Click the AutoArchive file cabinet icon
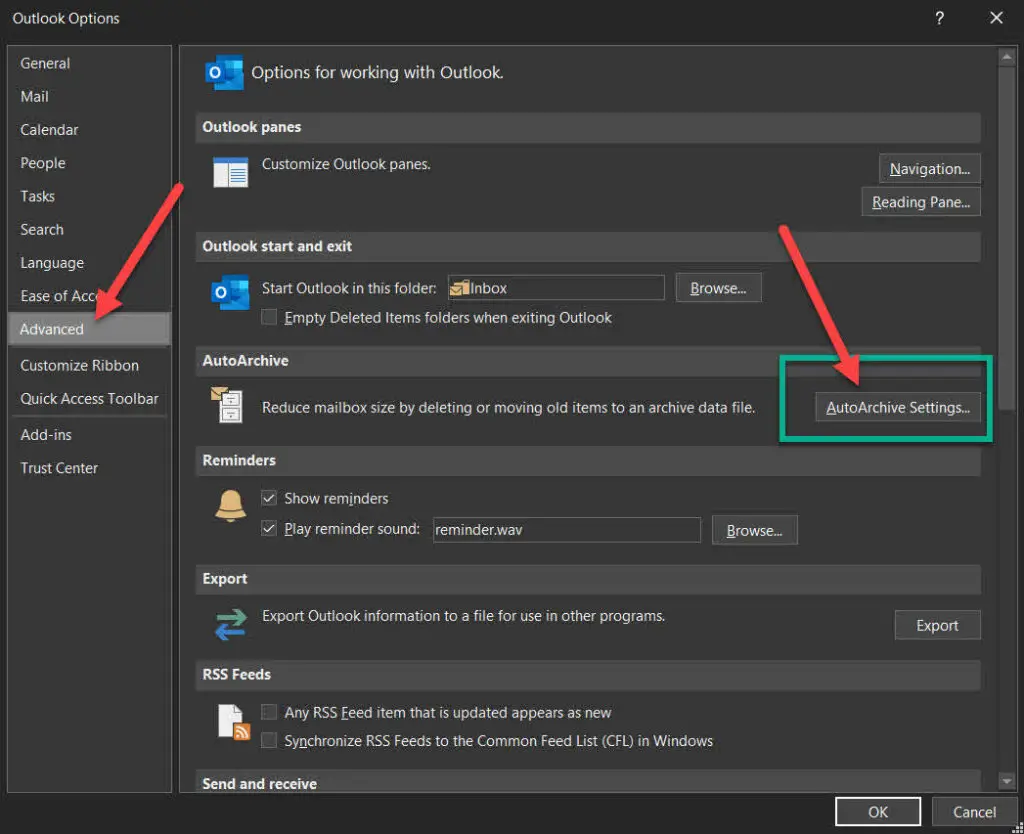Viewport: 1024px width, 834px height. (x=227, y=404)
